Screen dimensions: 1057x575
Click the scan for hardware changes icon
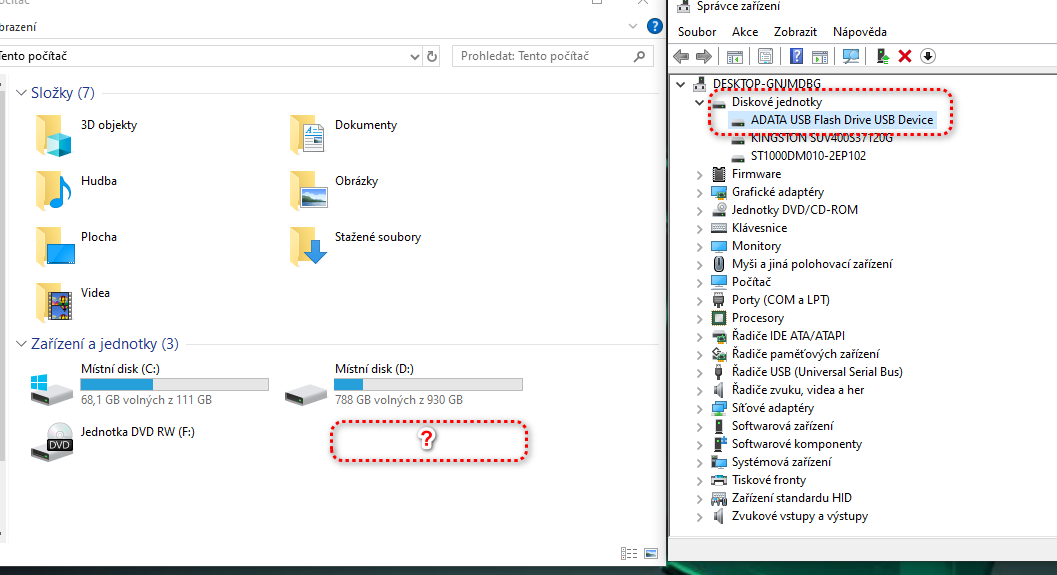pyautogui.click(x=851, y=56)
